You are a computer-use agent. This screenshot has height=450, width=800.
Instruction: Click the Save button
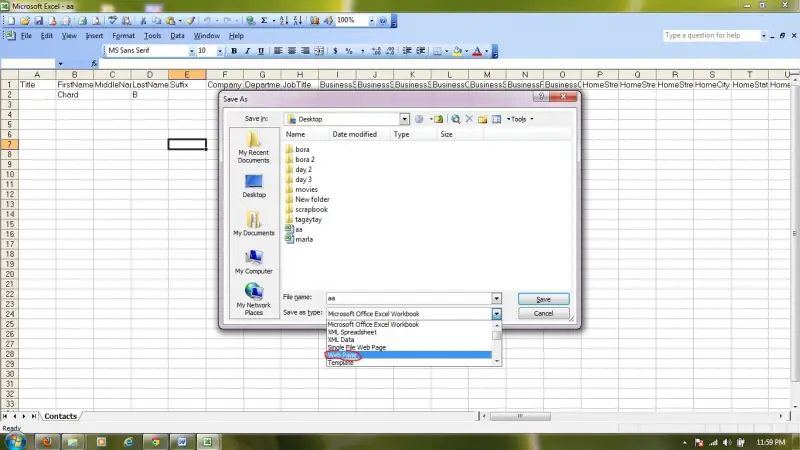tap(543, 299)
